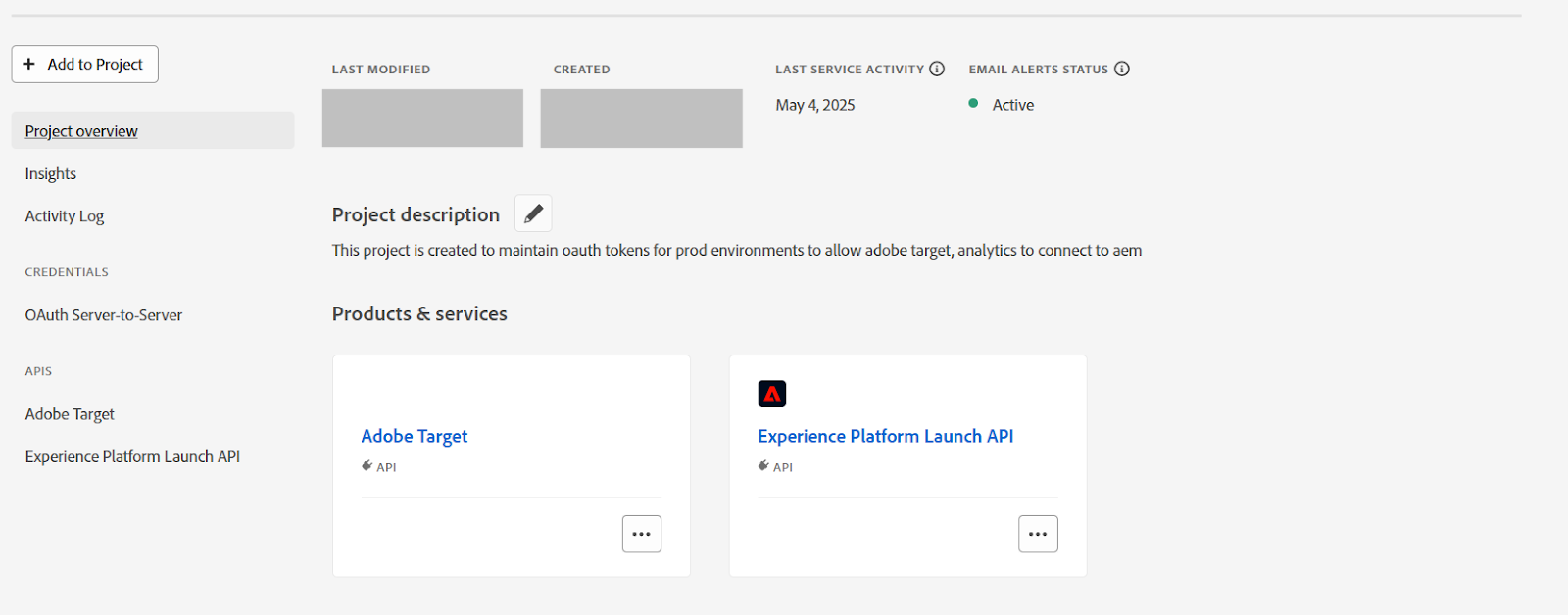Viewport: 1568px width, 615px height.
Task: Open more options on Adobe Target card
Action: click(642, 534)
